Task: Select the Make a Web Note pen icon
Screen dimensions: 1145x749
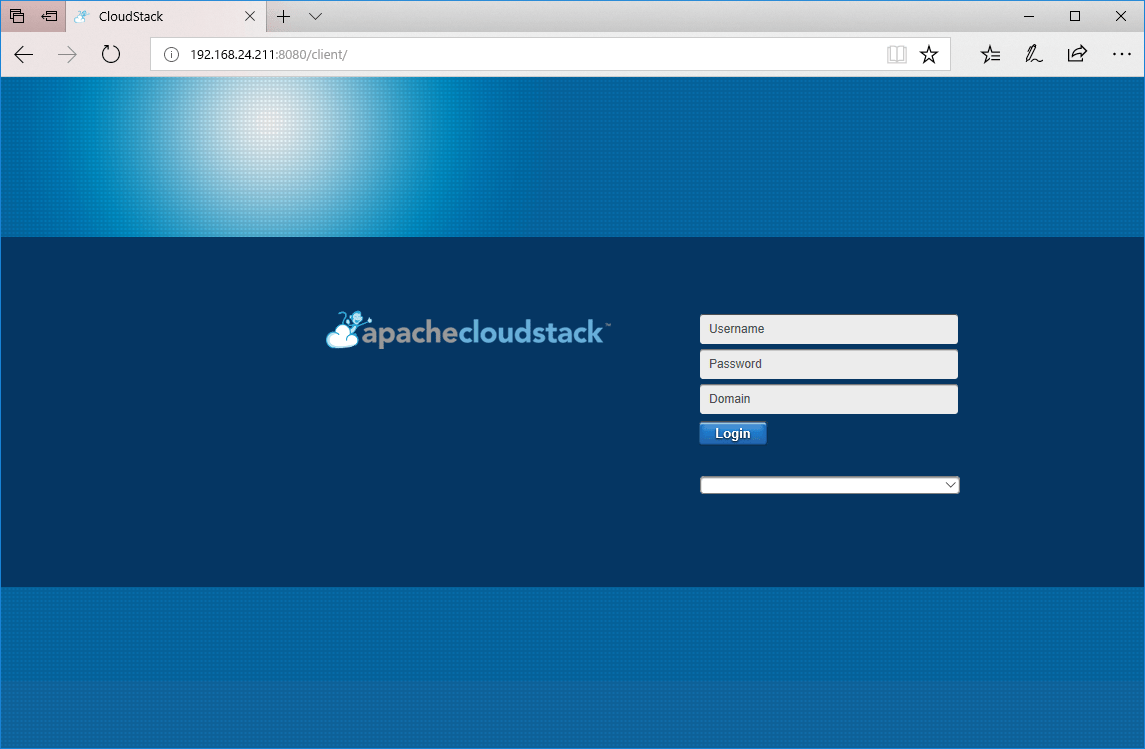Action: pyautogui.click(x=1033, y=54)
